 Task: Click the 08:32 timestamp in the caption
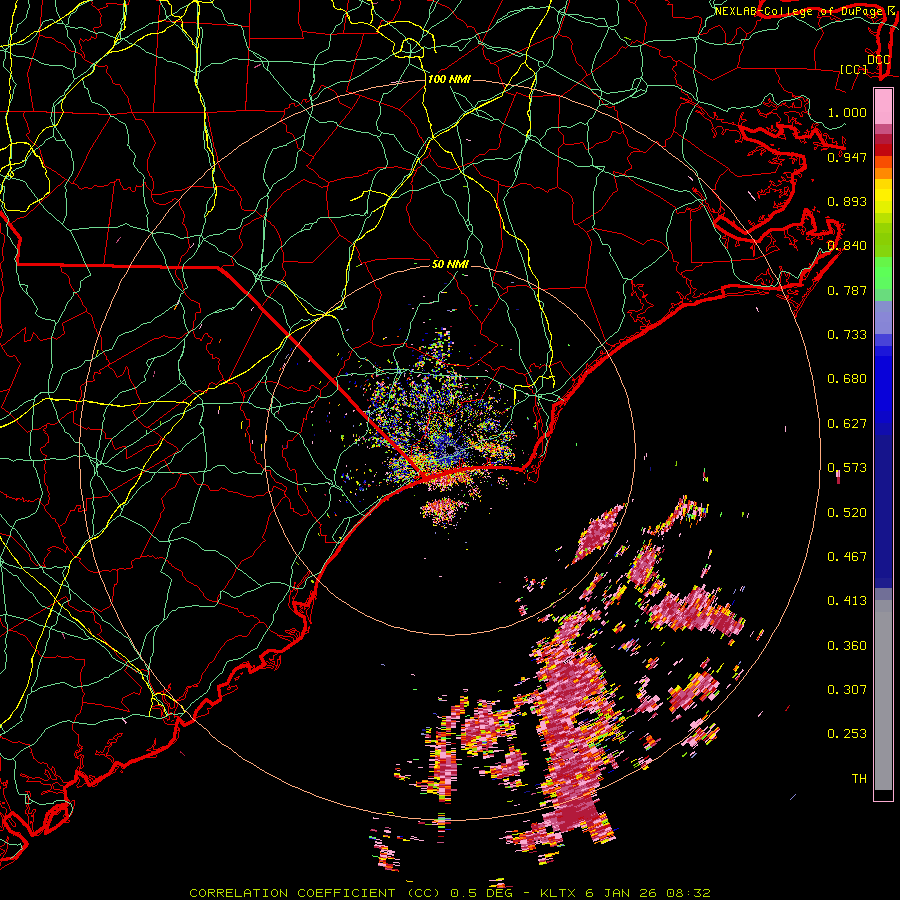click(x=688, y=893)
